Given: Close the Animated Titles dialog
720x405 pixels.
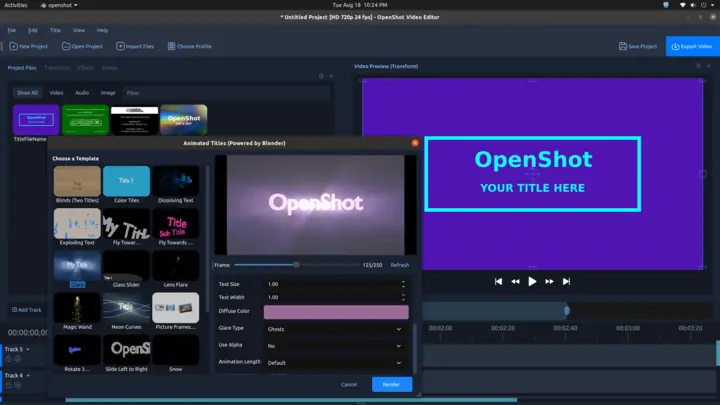Looking at the screenshot, I should tap(415, 143).
